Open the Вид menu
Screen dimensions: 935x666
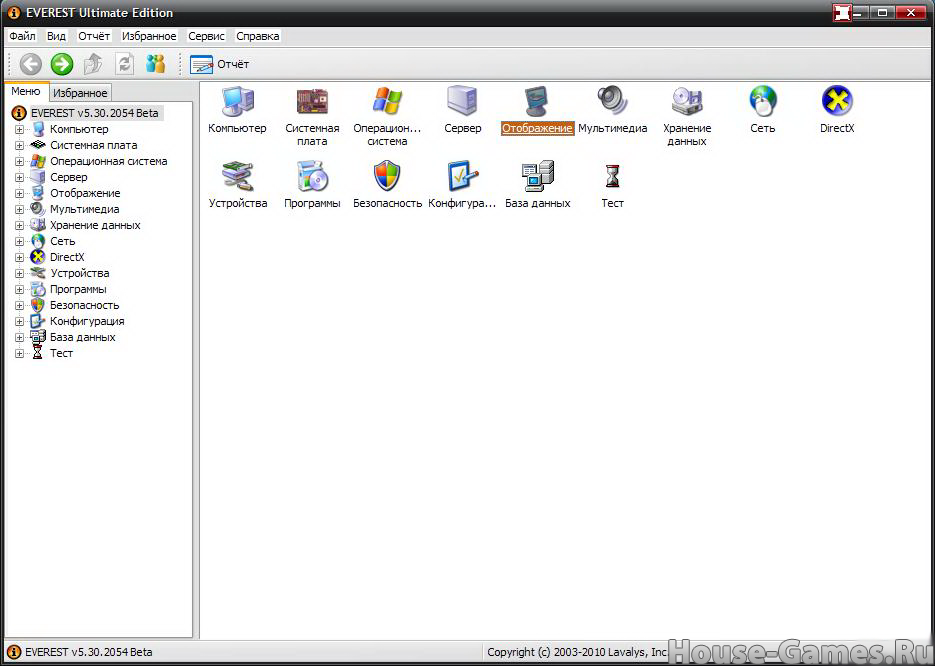coord(56,36)
